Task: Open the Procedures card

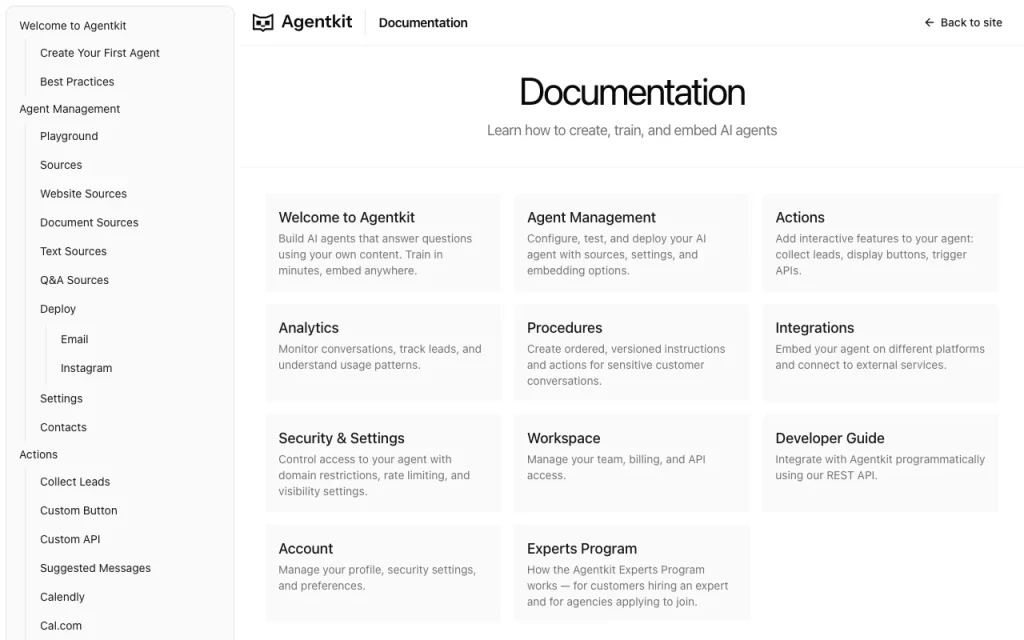Action: (632, 353)
